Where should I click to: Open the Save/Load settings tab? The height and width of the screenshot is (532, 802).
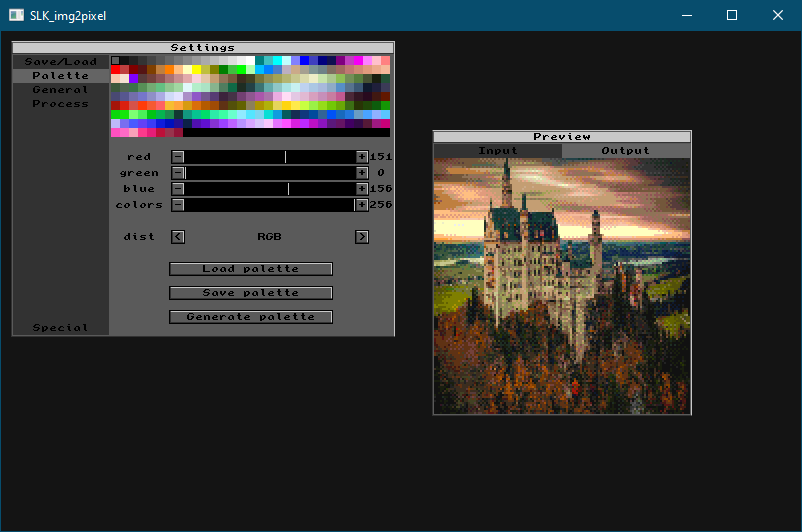[x=61, y=62]
